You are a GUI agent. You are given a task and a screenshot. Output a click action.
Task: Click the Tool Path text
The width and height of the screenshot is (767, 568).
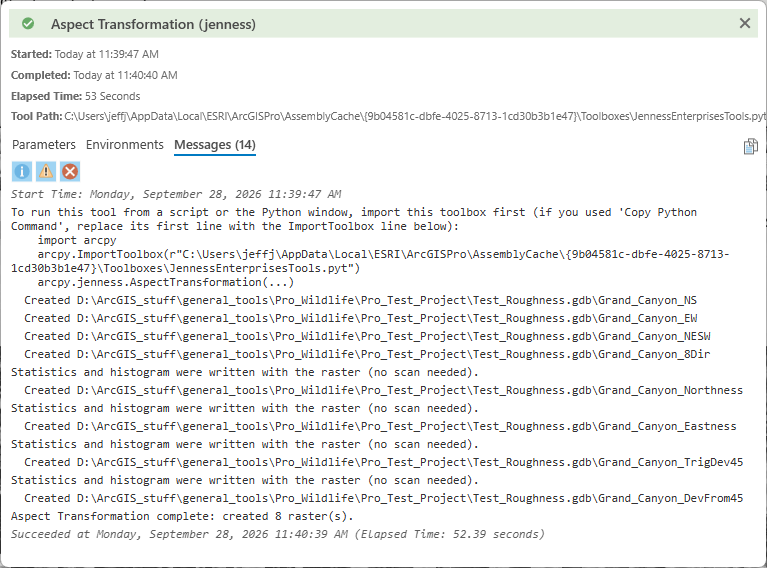388,116
